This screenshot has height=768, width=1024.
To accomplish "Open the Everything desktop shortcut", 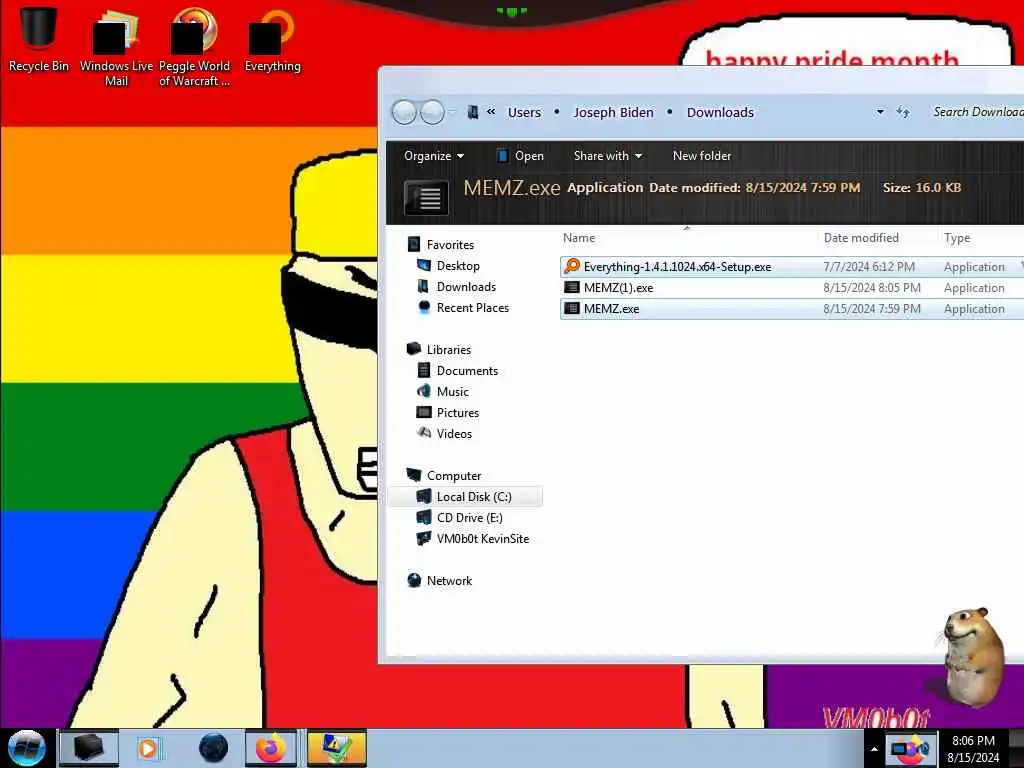I will (272, 40).
